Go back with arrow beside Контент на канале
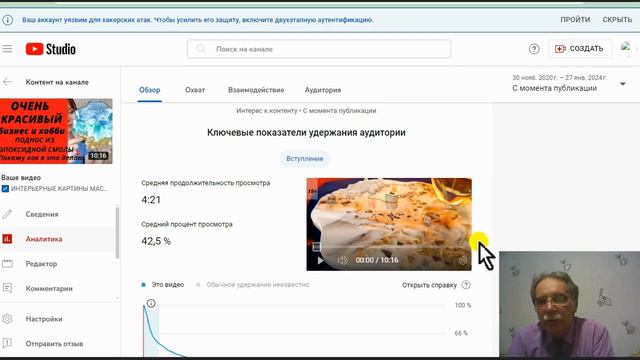Image resolution: width=640 pixels, height=360 pixels. 7,82
